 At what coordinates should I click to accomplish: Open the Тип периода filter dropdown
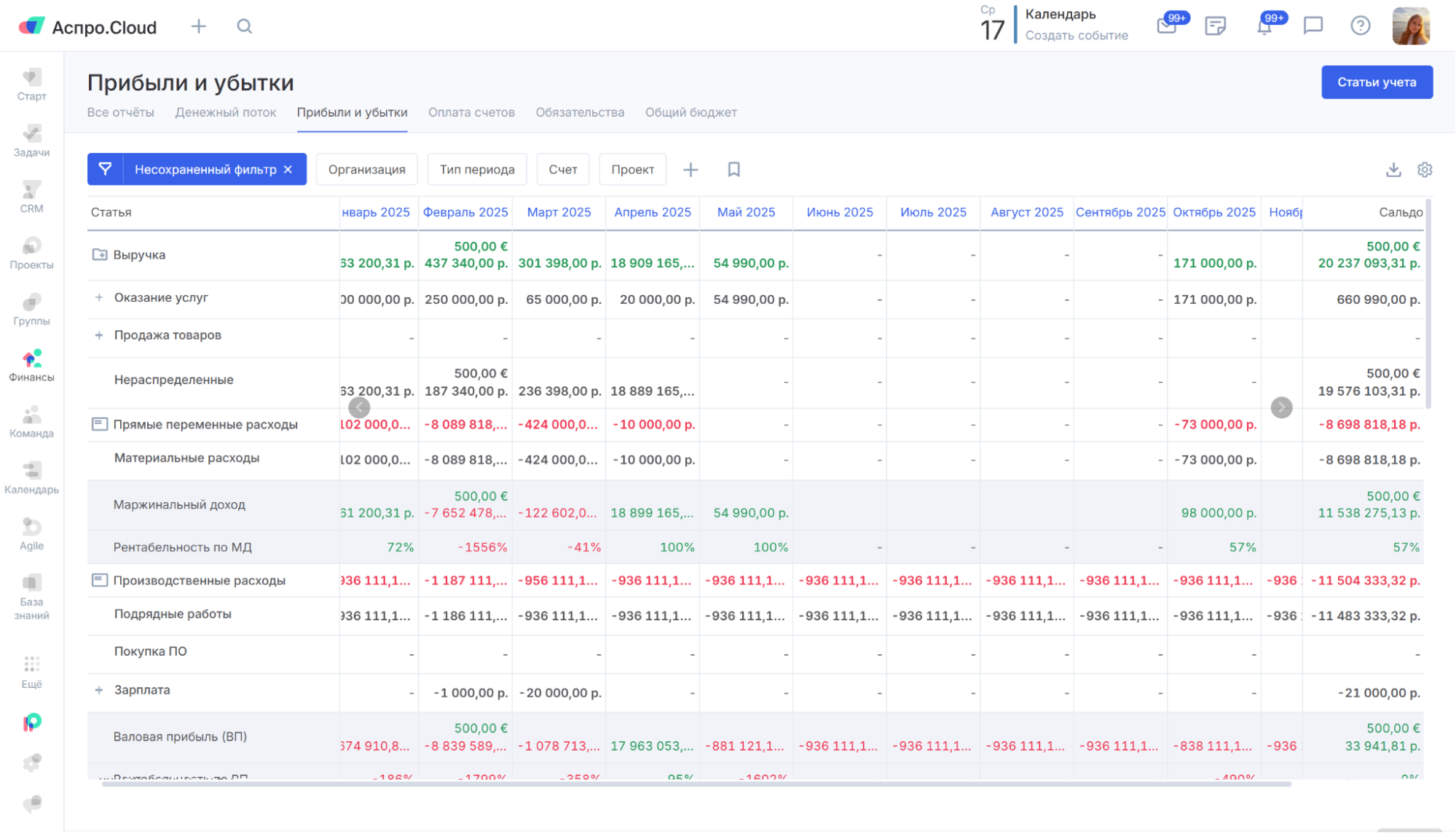point(477,170)
